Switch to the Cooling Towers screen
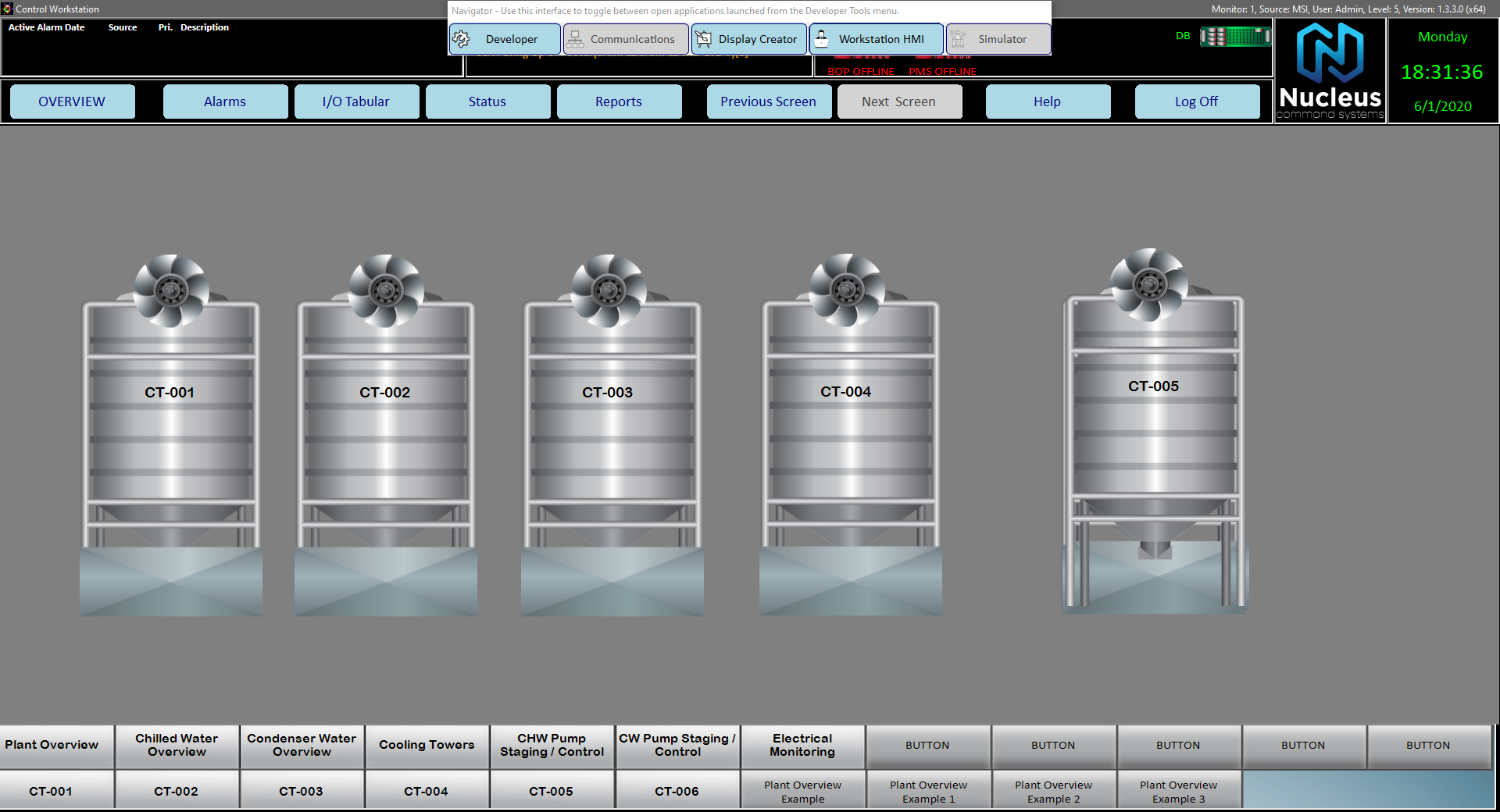The width and height of the screenshot is (1500, 812). click(x=427, y=746)
